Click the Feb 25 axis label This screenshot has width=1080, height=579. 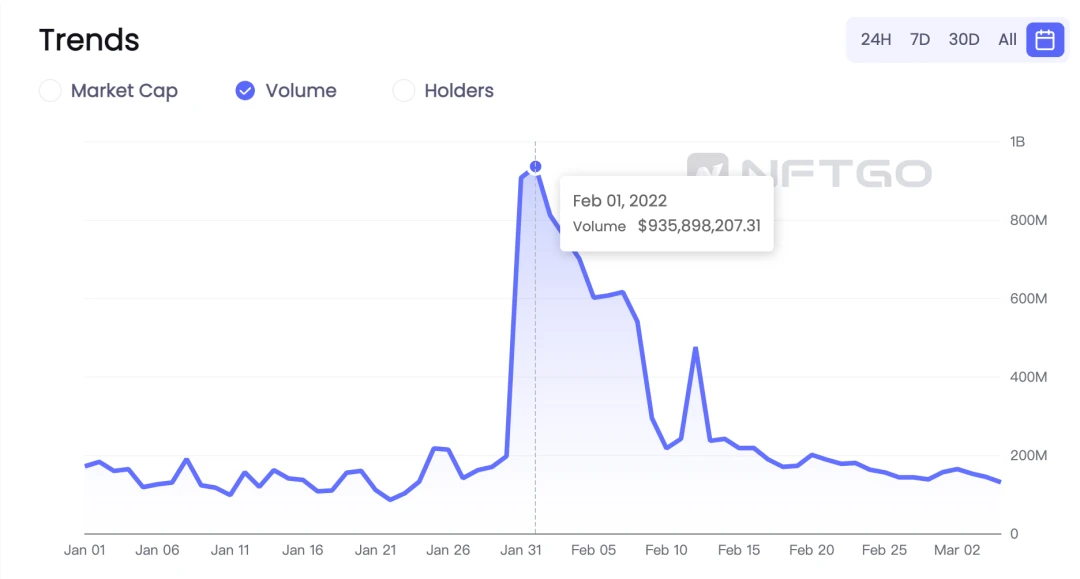pyautogui.click(x=884, y=550)
